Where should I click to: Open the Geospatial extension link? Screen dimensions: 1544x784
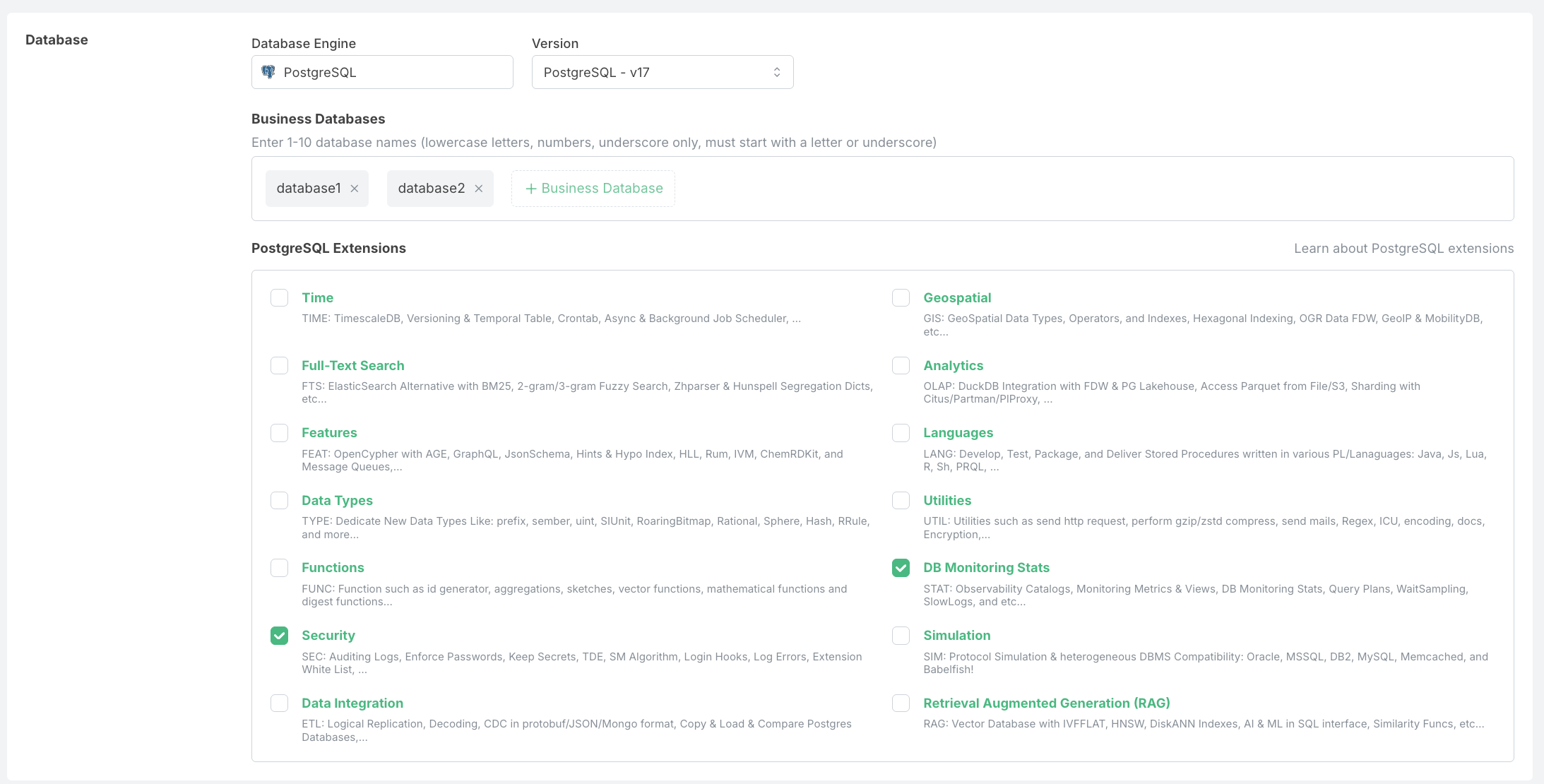point(957,298)
